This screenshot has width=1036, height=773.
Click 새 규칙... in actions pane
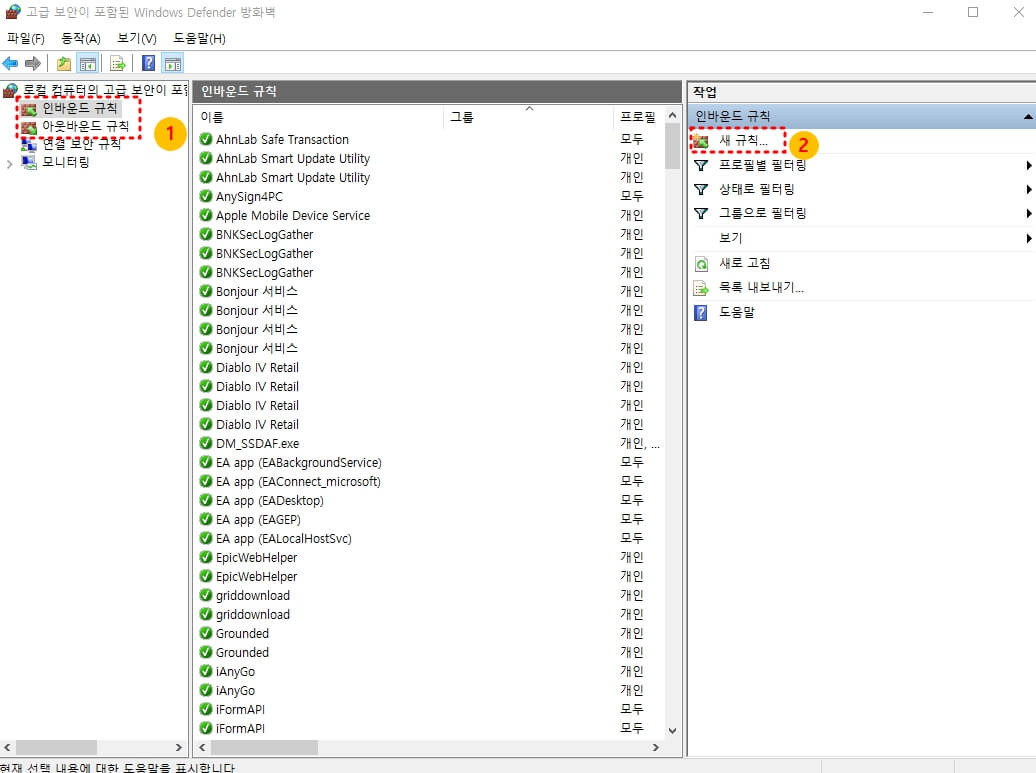click(743, 141)
